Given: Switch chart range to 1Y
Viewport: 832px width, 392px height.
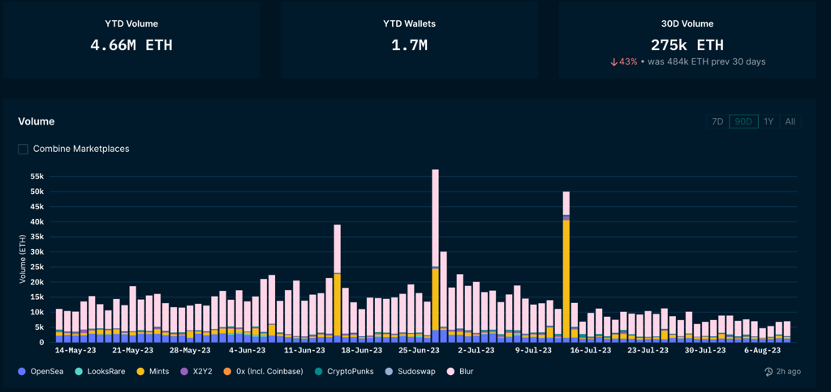Looking at the screenshot, I should (x=769, y=121).
